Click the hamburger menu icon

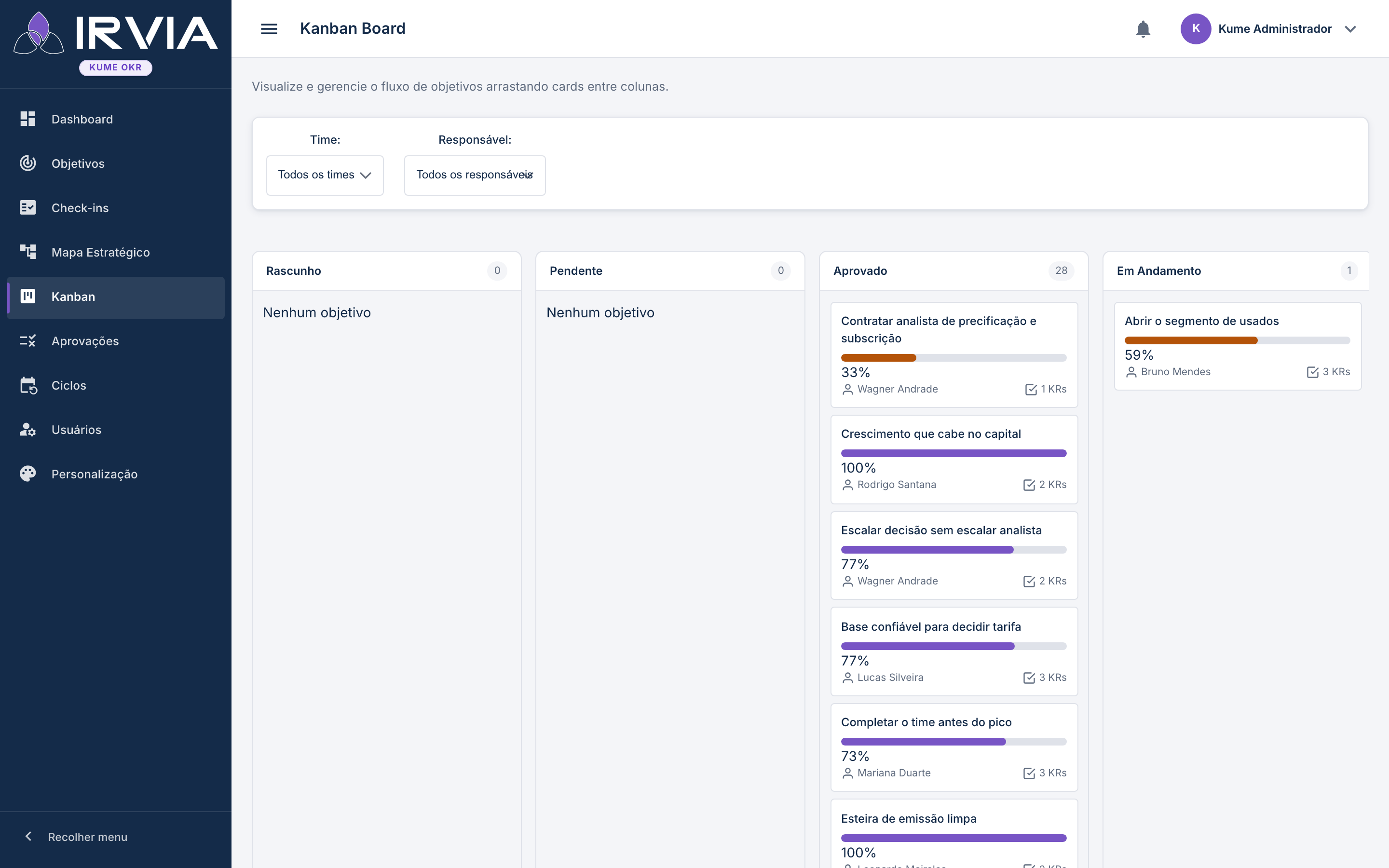[x=269, y=29]
